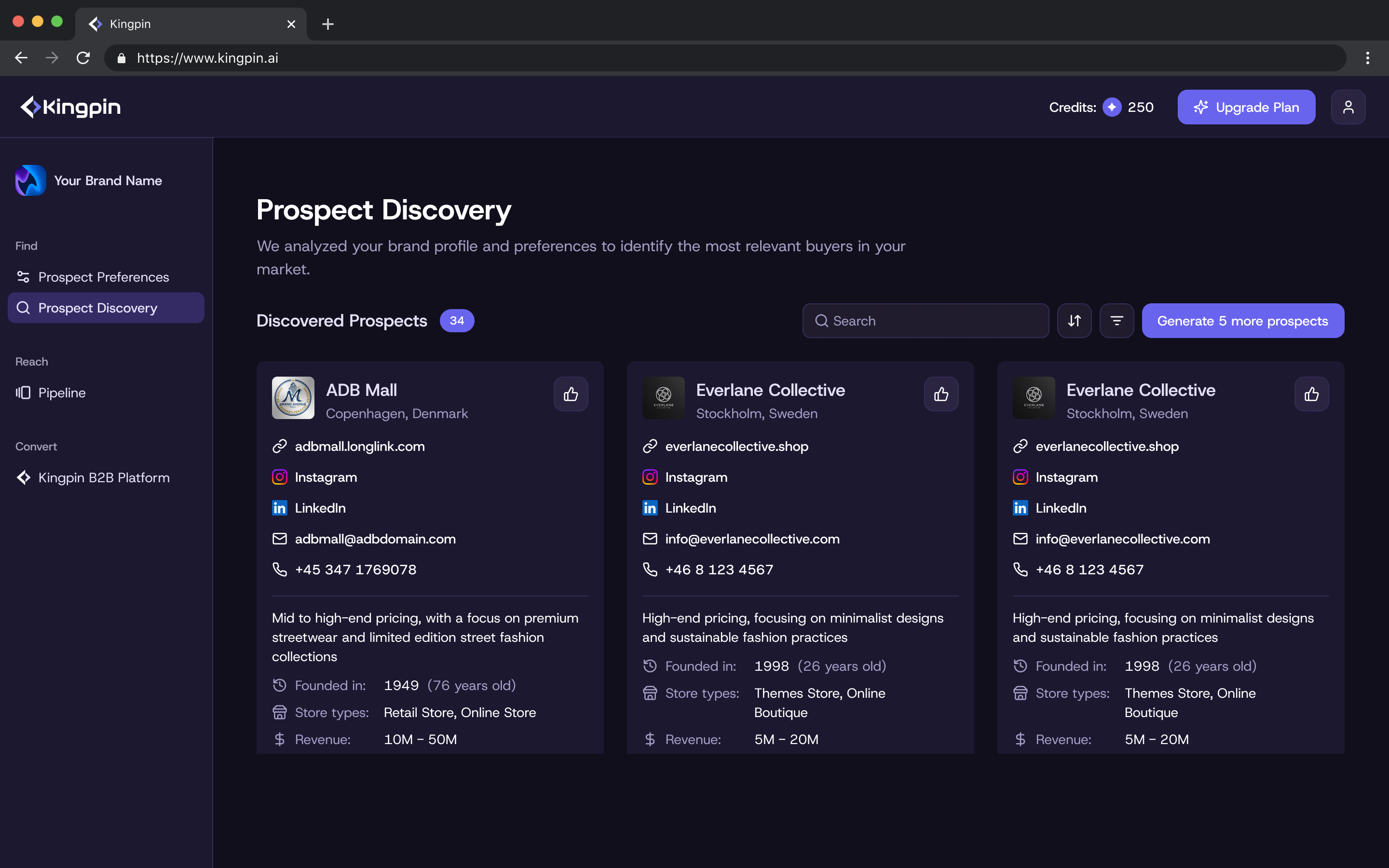Open the user profile icon button
Screen dimensions: 1389x868
(x=1348, y=107)
